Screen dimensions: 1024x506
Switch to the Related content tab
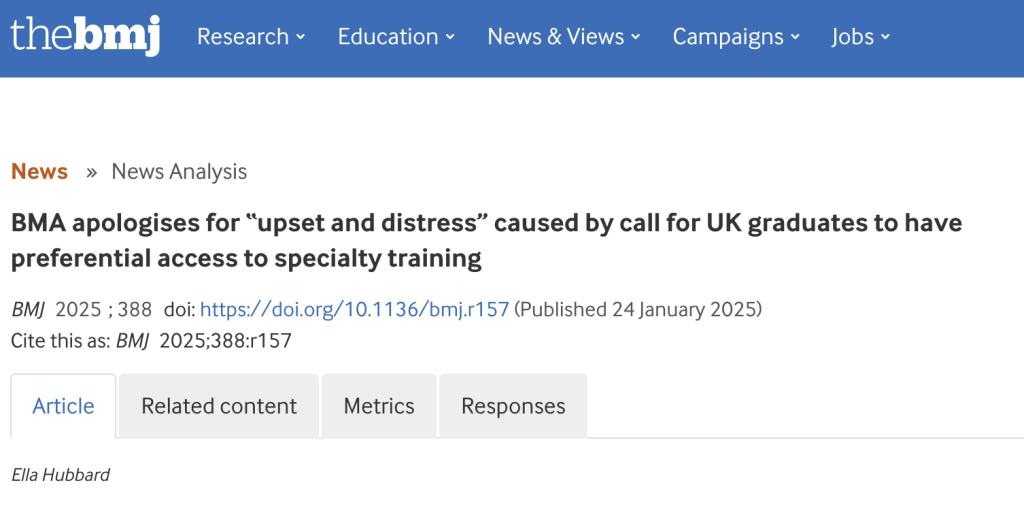[x=219, y=406]
